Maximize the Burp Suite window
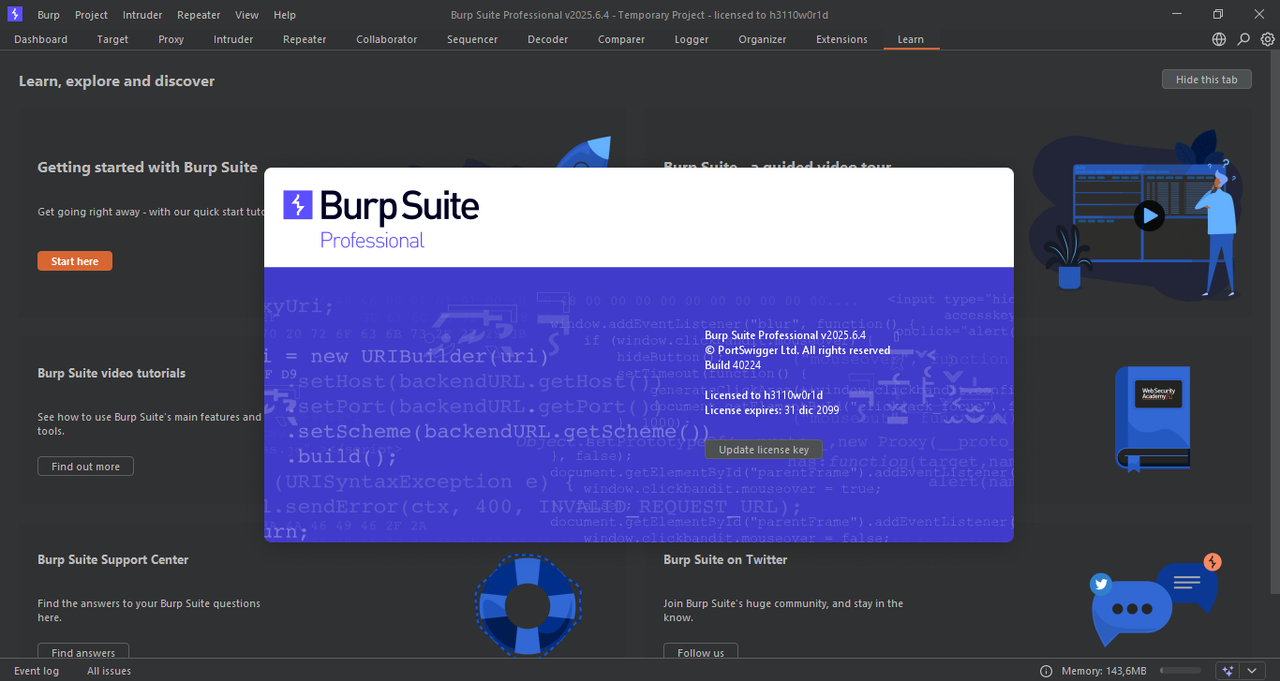The image size is (1280, 681). click(x=1218, y=14)
